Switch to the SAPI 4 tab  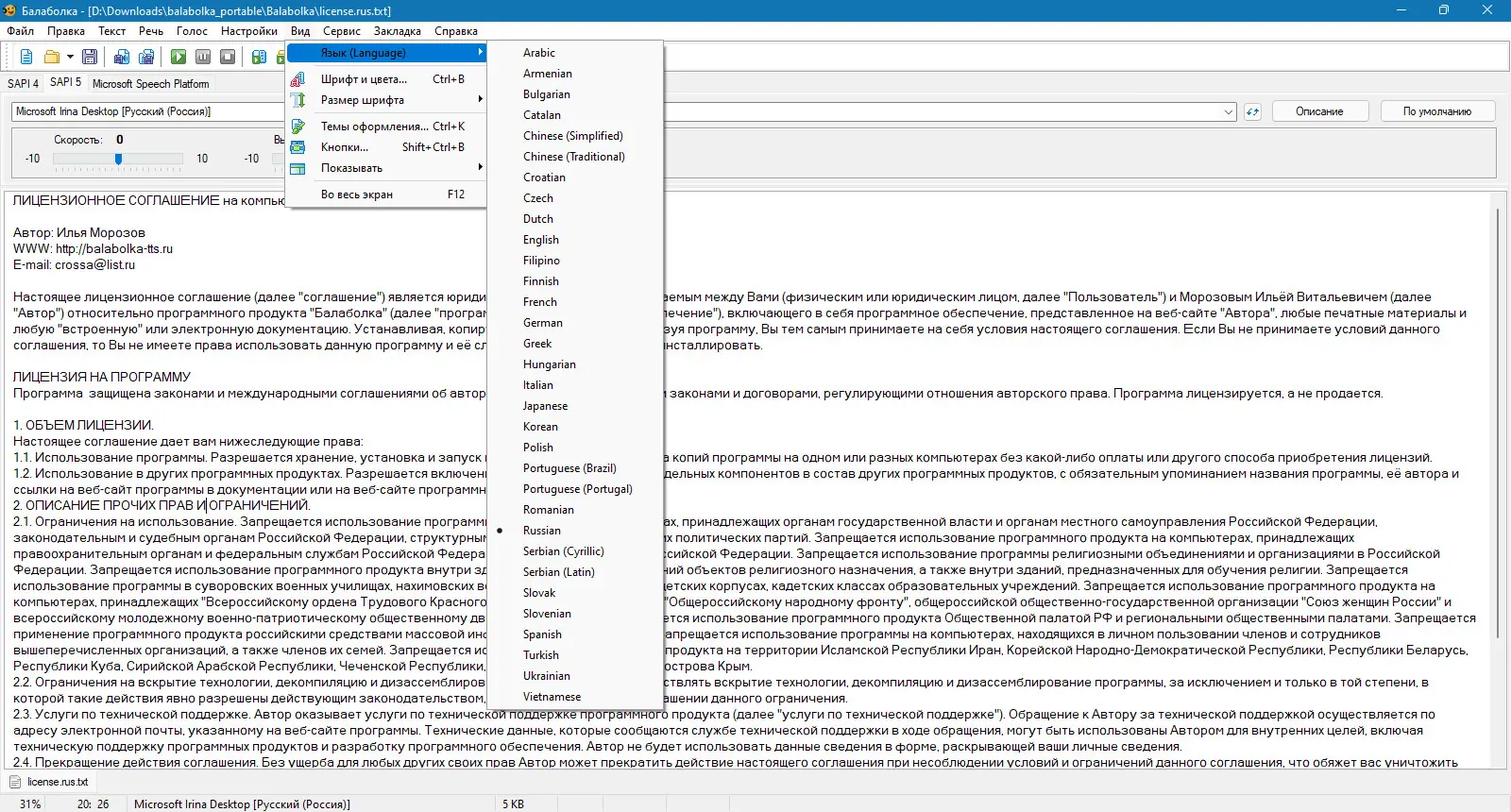23,84
